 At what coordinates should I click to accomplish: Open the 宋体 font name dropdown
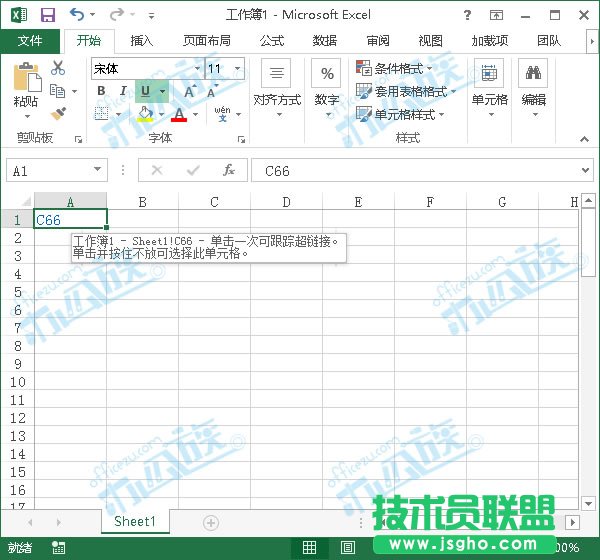[197, 69]
